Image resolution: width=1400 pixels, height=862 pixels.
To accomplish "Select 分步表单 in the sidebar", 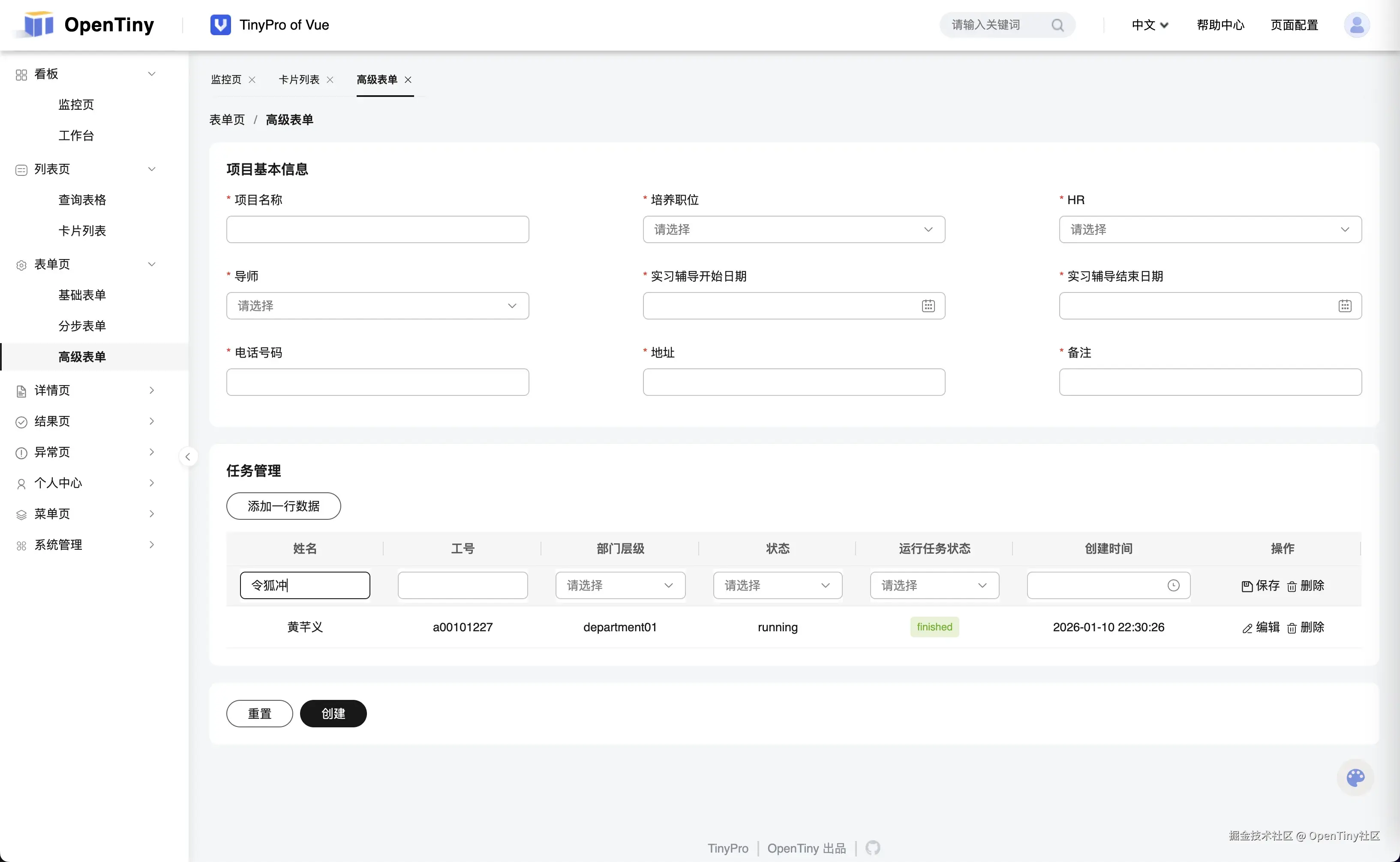I will [82, 326].
